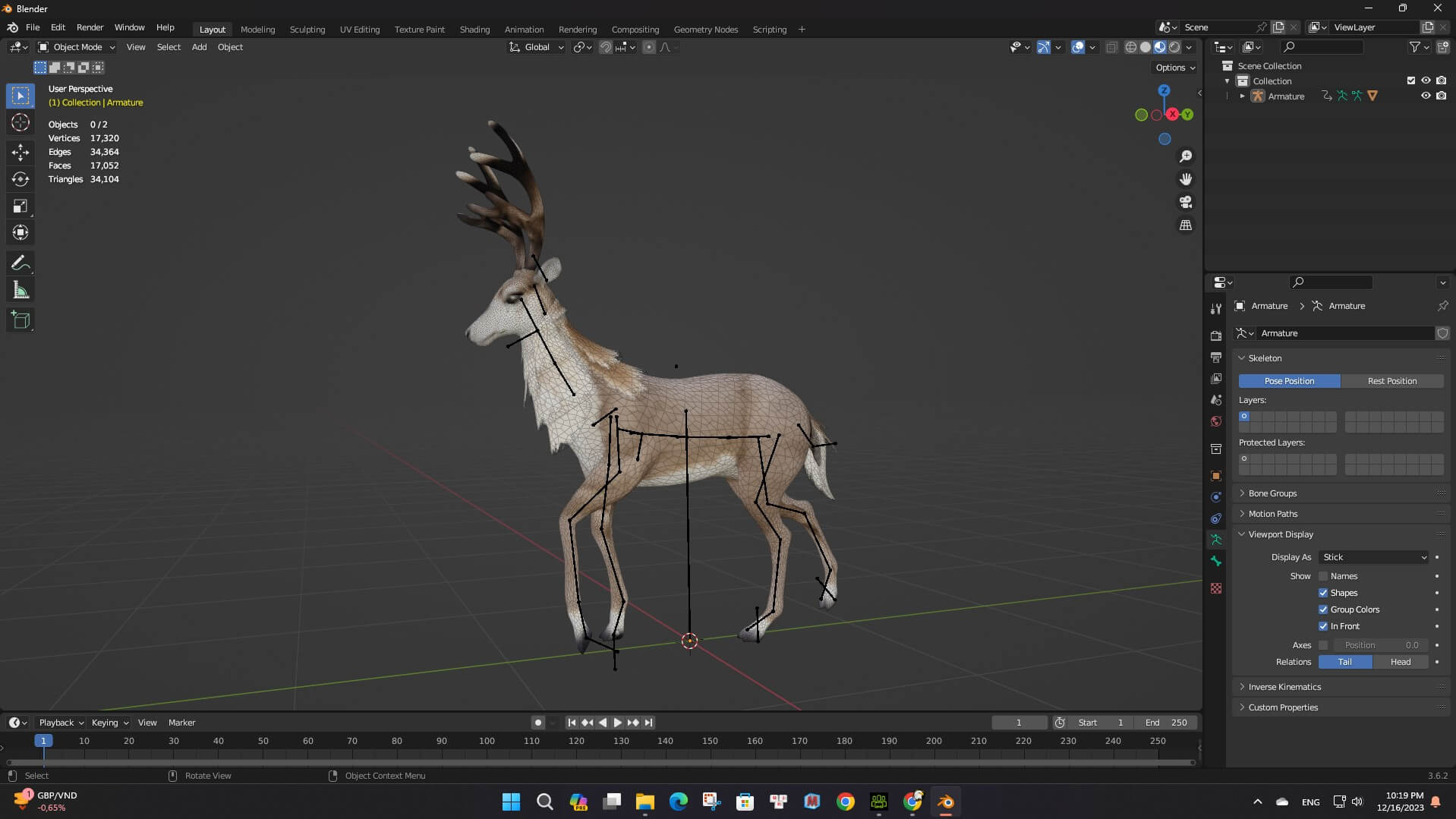Viewport: 1456px width, 819px height.
Task: Hide Collection in viewport via eye icon
Action: 1426,80
